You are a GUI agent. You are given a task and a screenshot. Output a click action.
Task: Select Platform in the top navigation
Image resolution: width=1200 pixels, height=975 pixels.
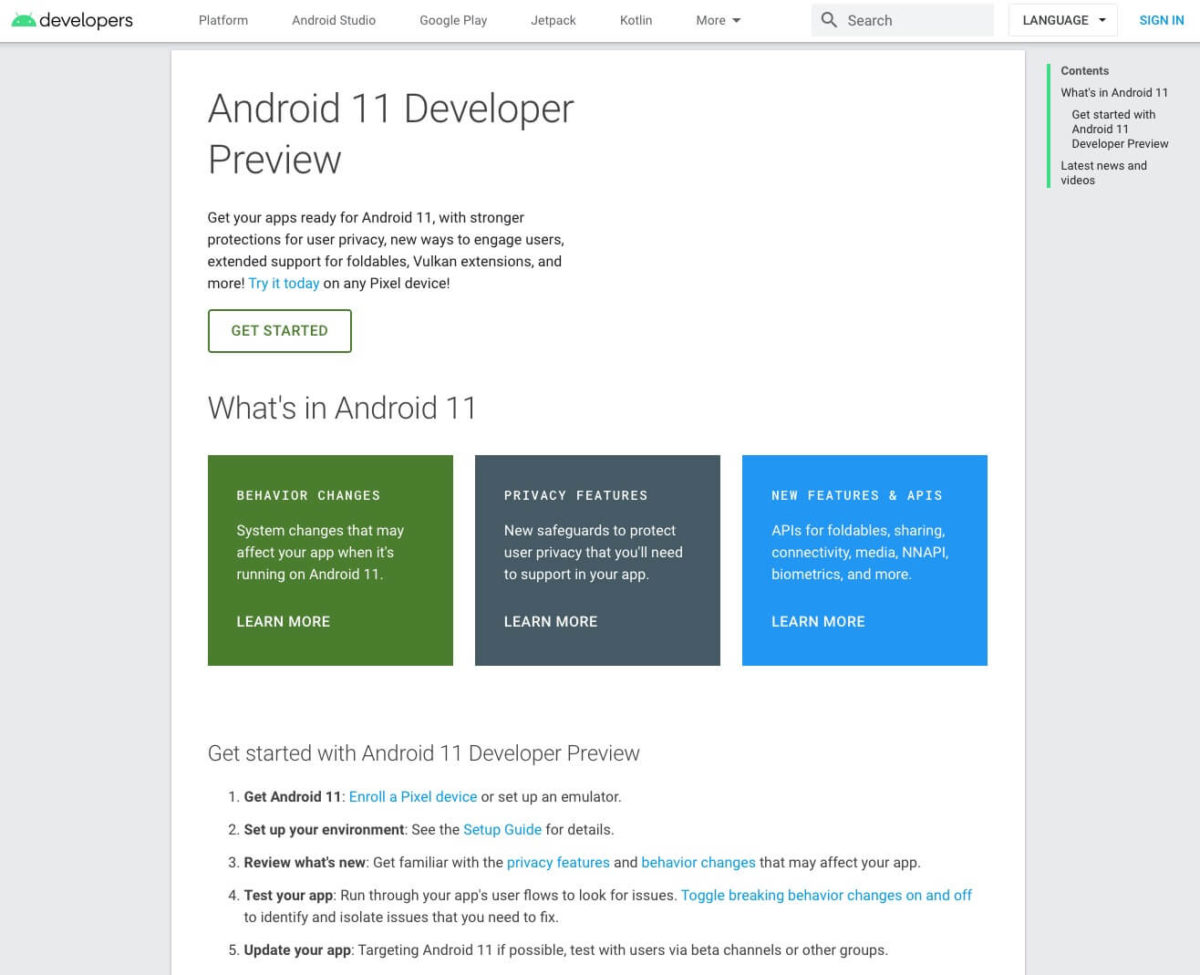(x=222, y=19)
